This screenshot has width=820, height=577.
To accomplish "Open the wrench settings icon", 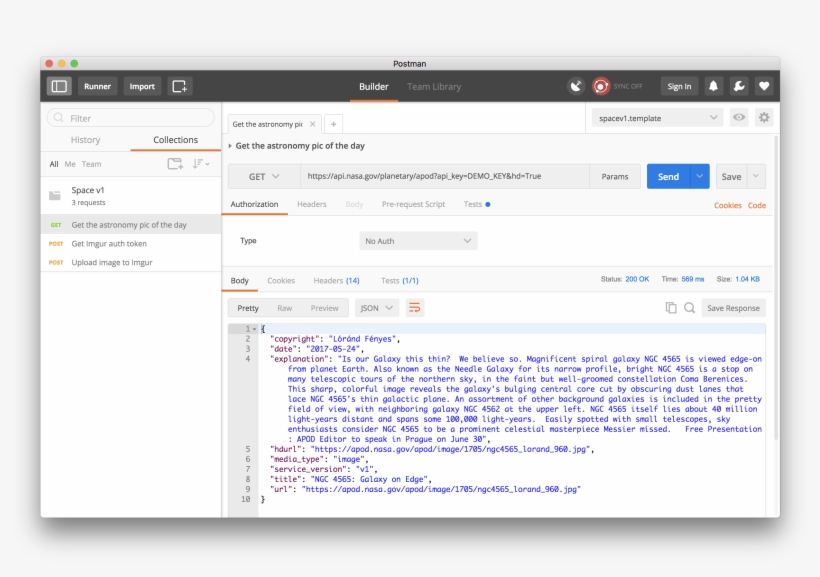I will pos(739,86).
